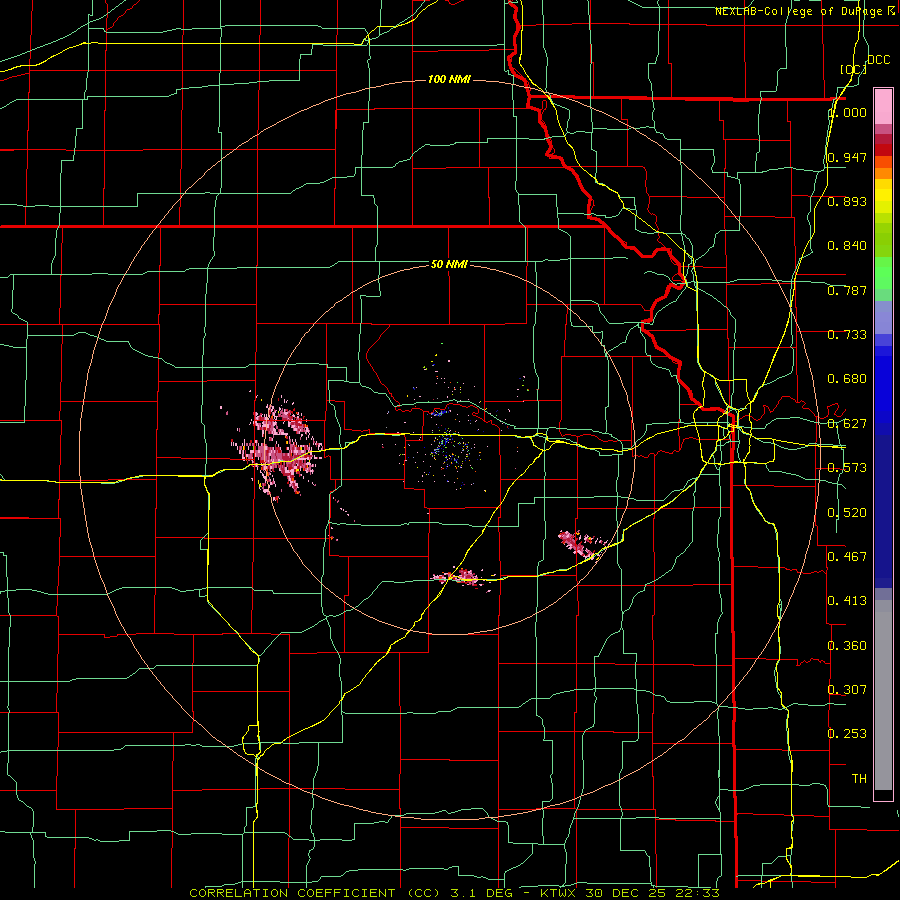Click the 0.307 legend value
The image size is (900, 900).
pyautogui.click(x=847, y=689)
